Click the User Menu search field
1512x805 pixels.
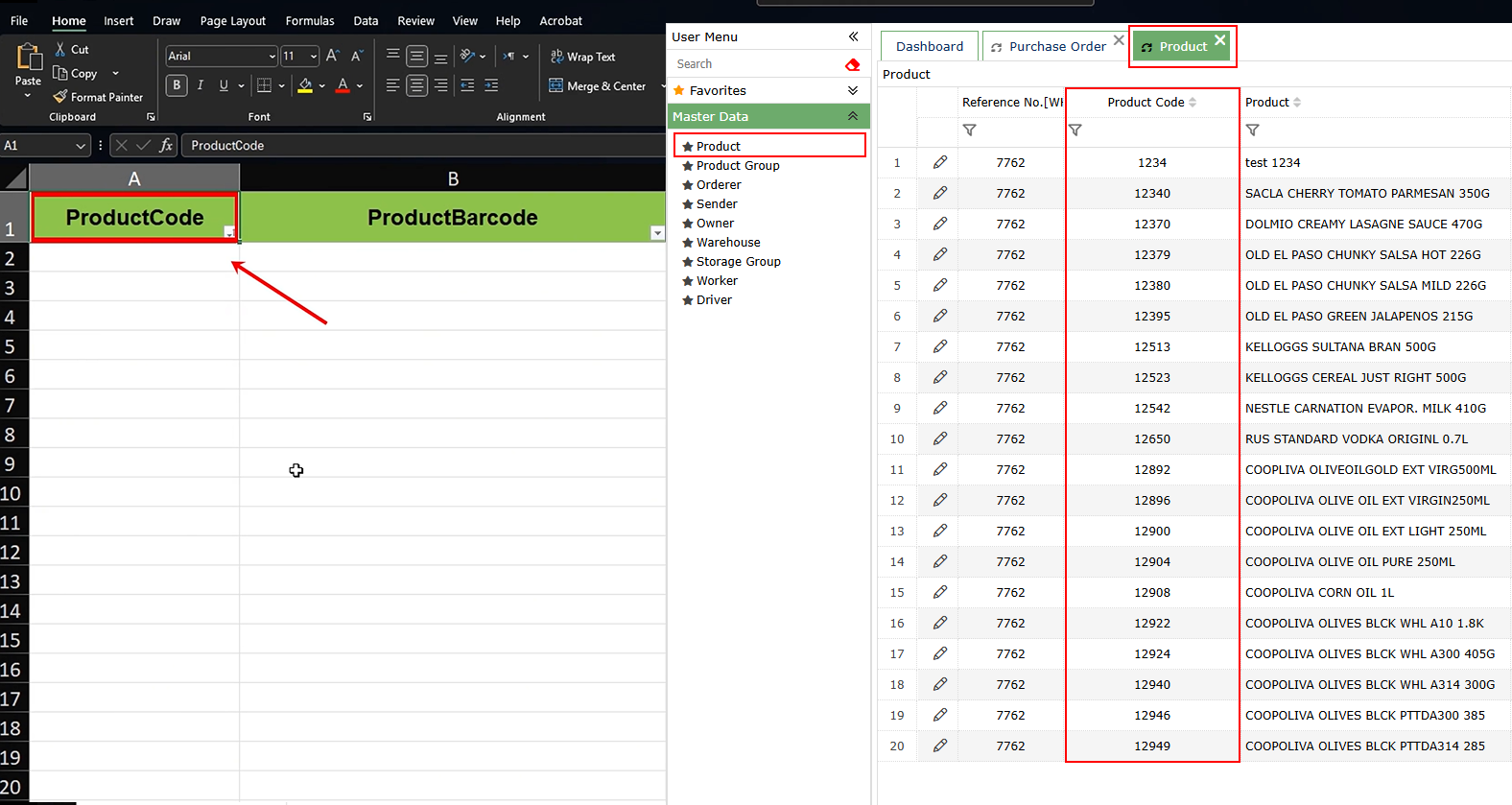(753, 64)
